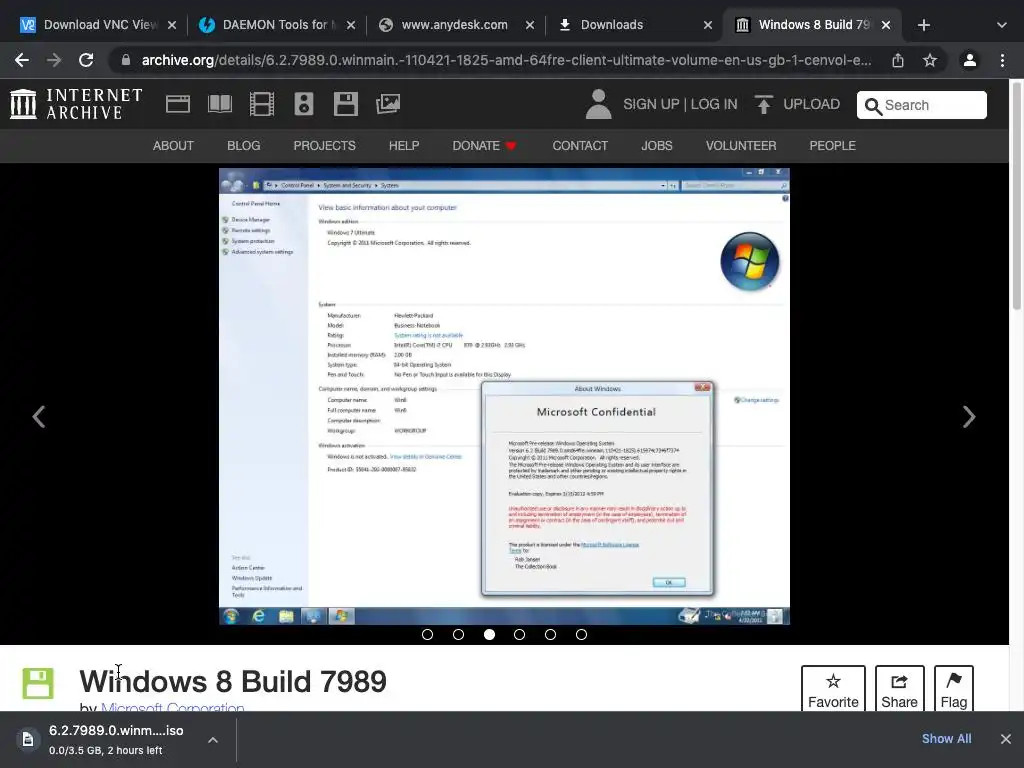Open the Video (film) icon
Image resolution: width=1024 pixels, height=768 pixels.
262,104
